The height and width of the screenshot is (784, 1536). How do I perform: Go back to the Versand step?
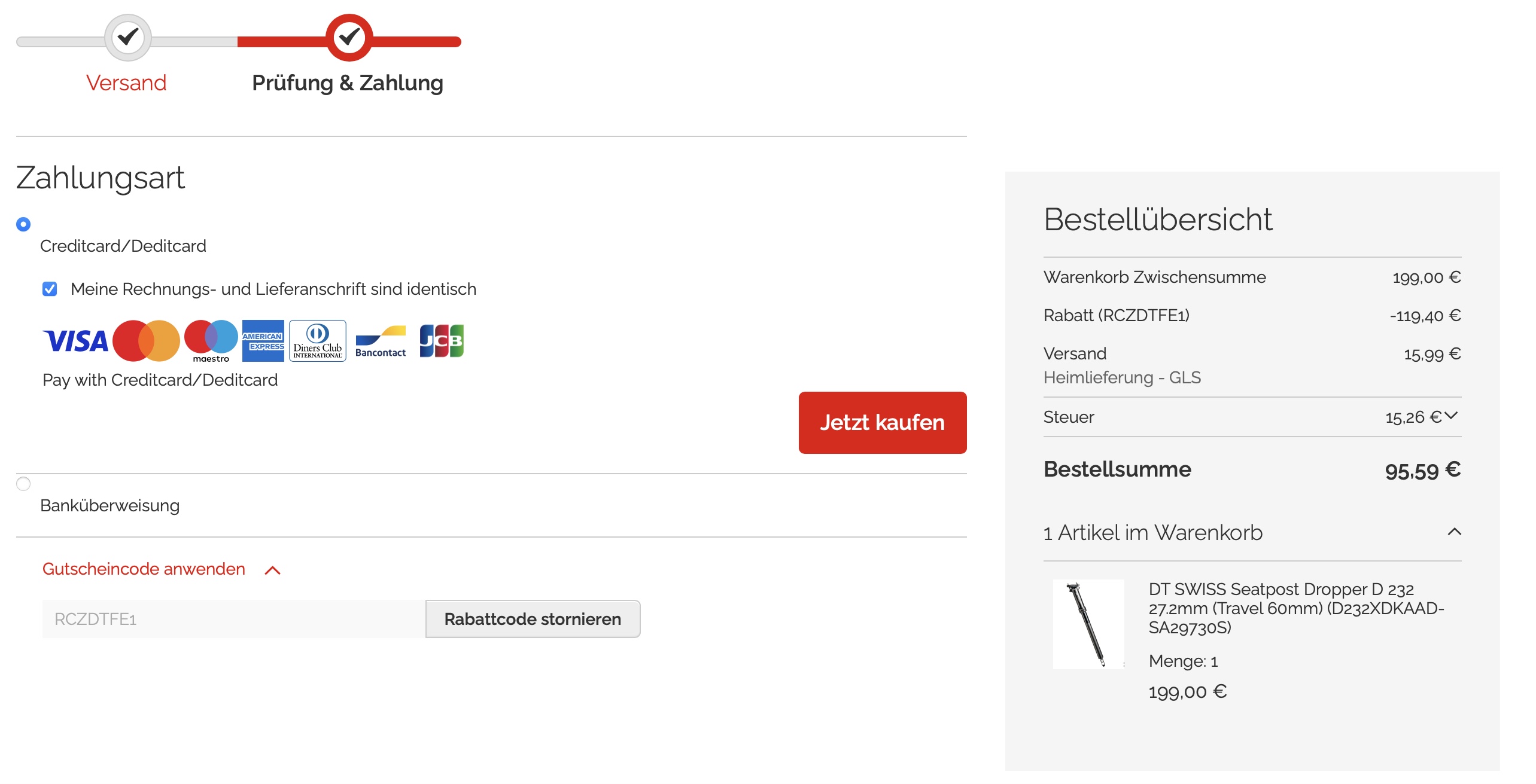coord(126,83)
